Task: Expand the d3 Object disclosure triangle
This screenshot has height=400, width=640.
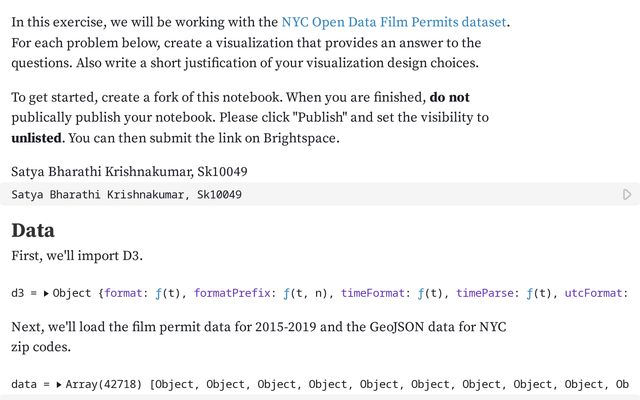Action: click(46, 293)
